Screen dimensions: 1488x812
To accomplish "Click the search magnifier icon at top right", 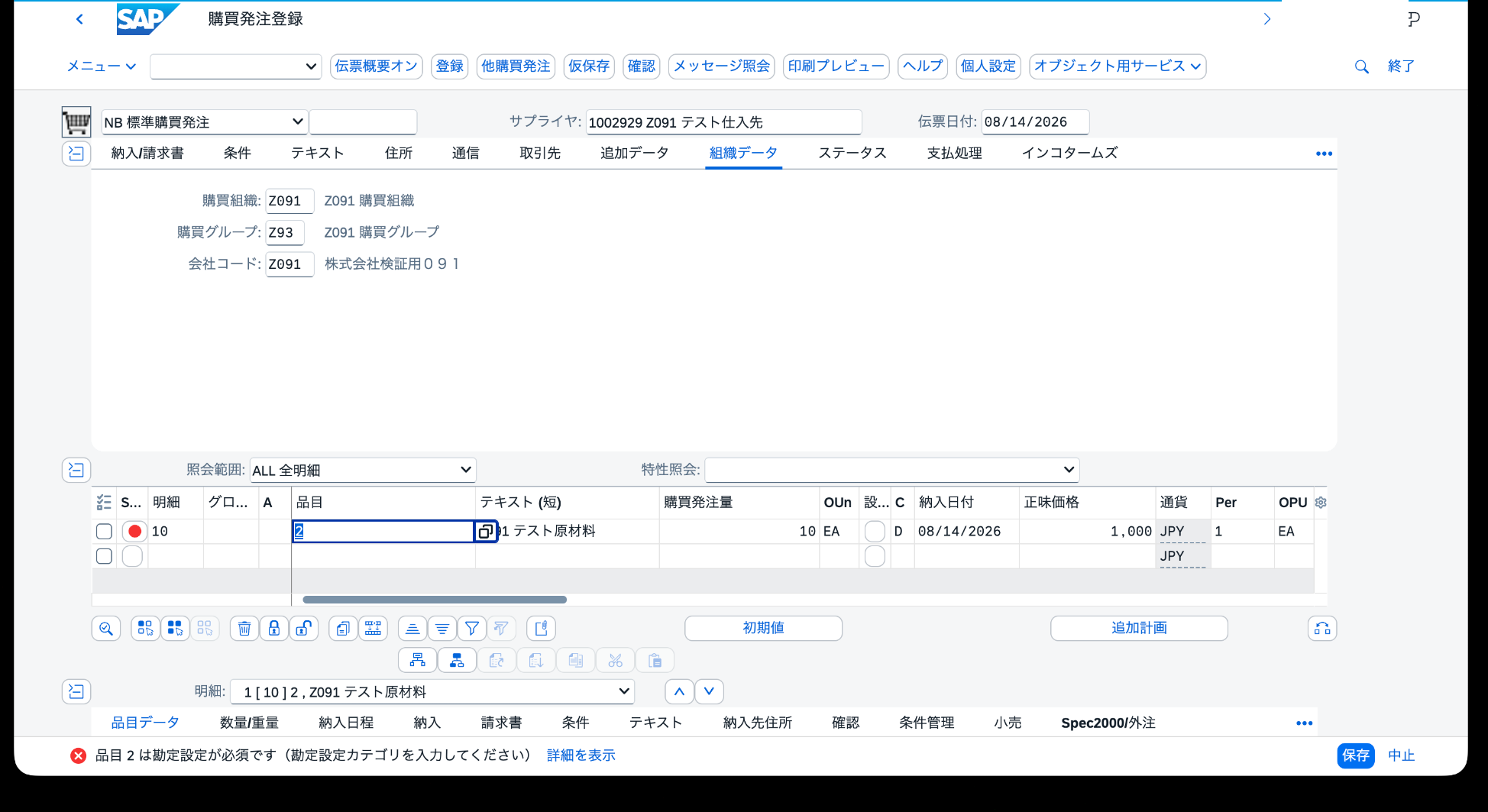I will (1361, 66).
